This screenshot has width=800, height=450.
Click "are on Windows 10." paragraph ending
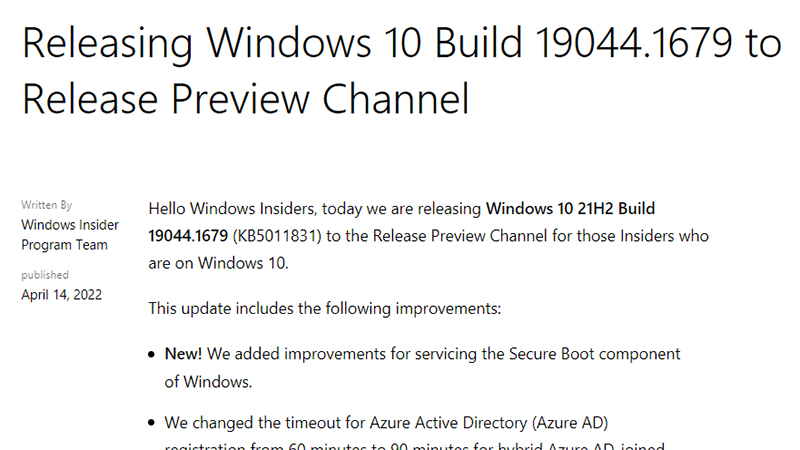pyautogui.click(x=218, y=264)
